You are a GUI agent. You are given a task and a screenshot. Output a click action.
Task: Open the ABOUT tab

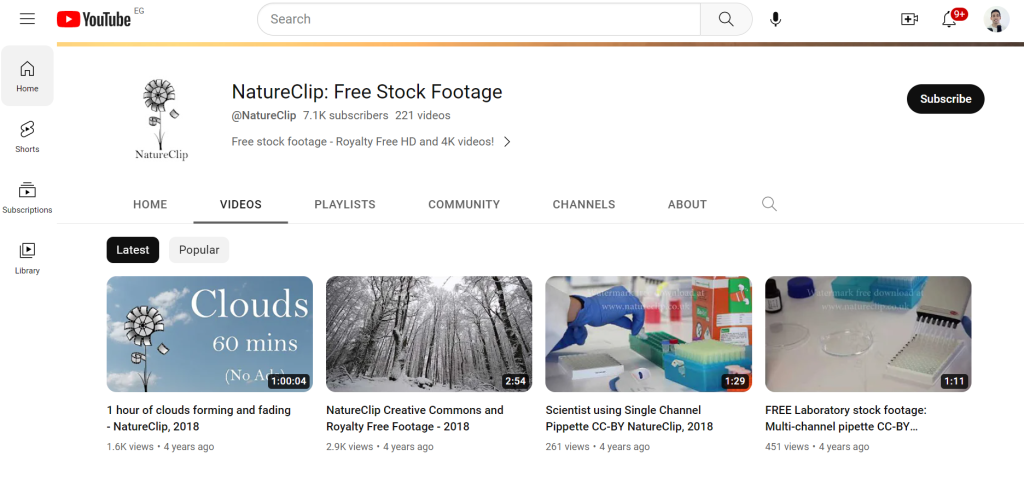(x=687, y=204)
